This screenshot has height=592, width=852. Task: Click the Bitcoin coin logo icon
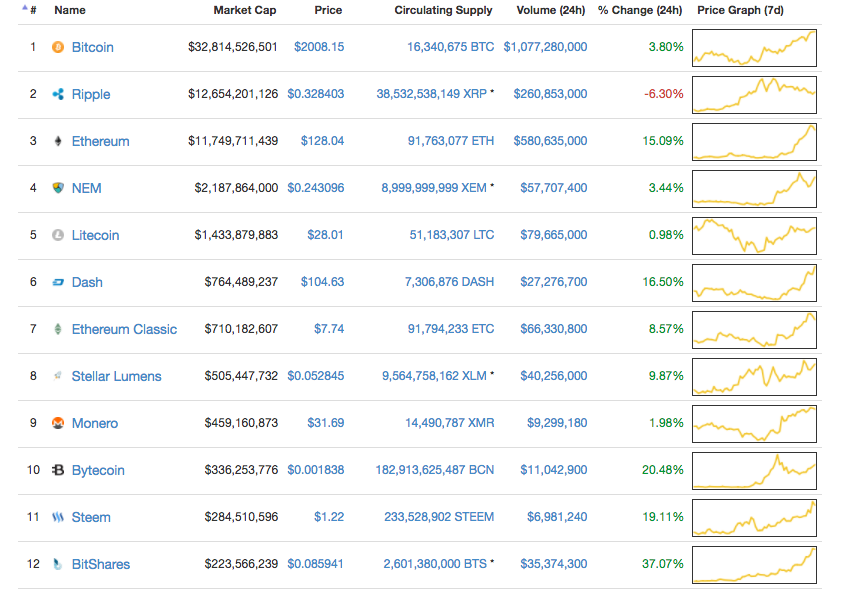click(58, 47)
